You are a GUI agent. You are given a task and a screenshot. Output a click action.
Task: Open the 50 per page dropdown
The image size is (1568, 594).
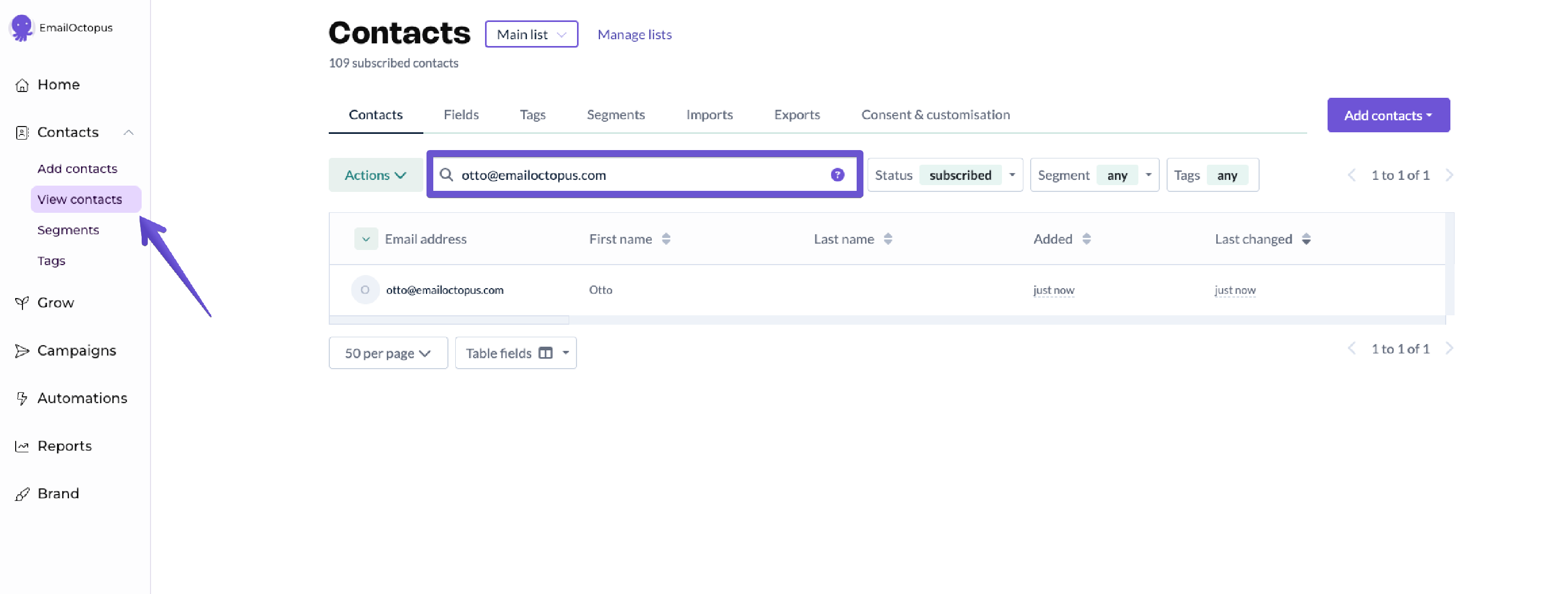388,353
